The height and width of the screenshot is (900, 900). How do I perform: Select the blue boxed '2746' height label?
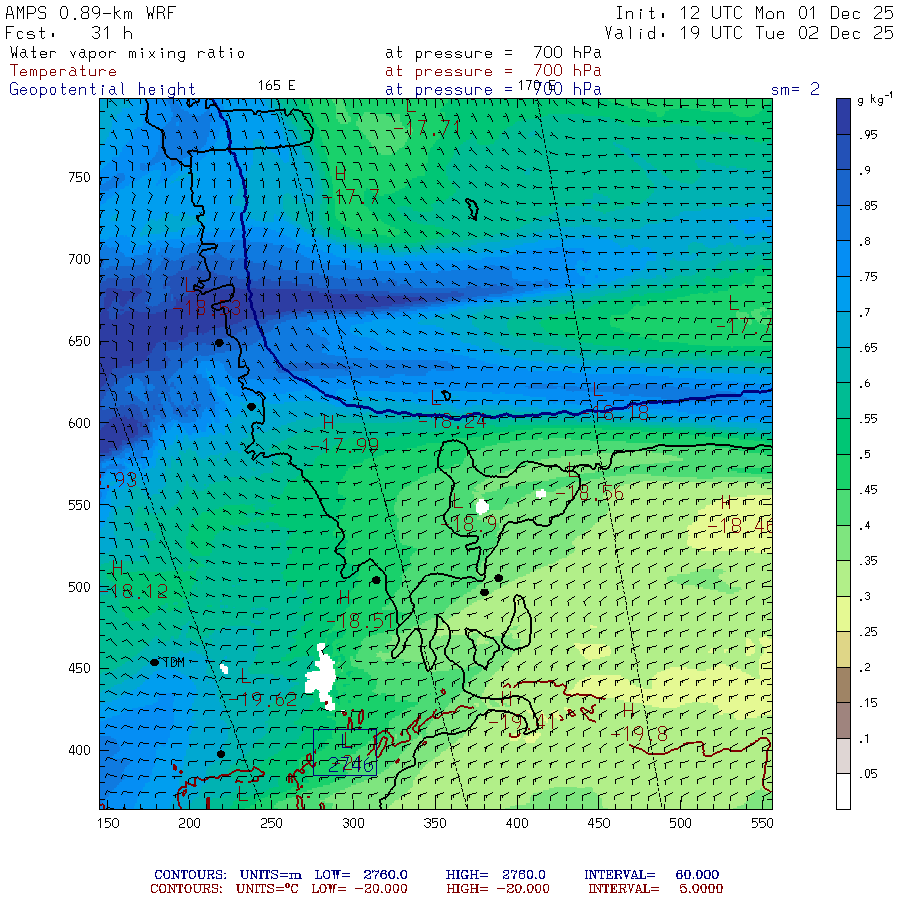pyautogui.click(x=351, y=764)
